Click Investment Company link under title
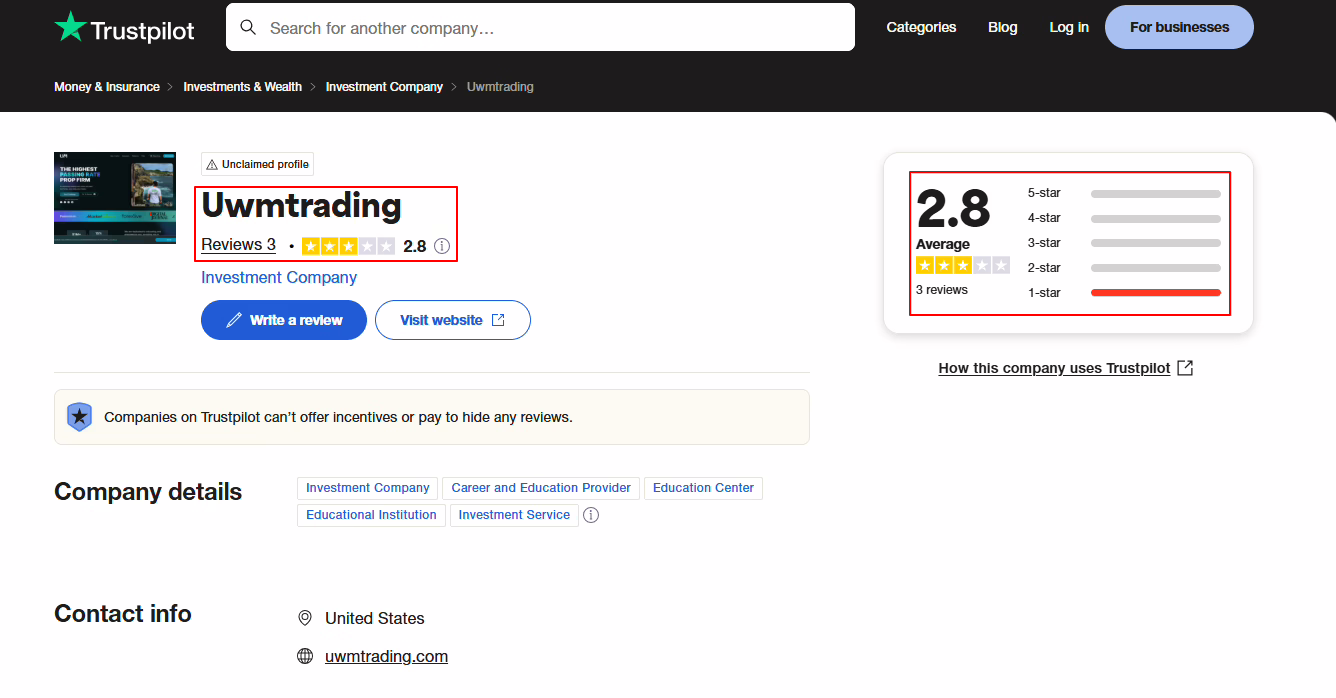The width and height of the screenshot is (1336, 698). pyautogui.click(x=279, y=277)
